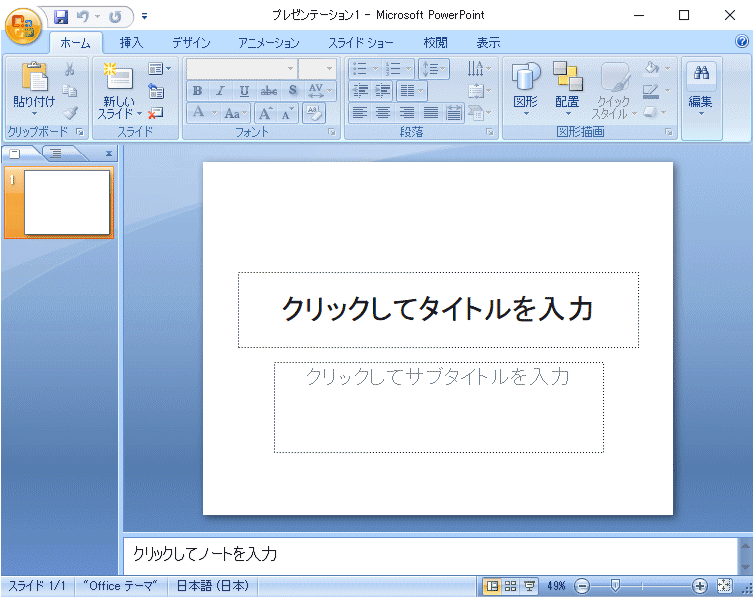Click the notes field クリックしてノートを入力
This screenshot has height=598, width=754.
click(x=430, y=554)
